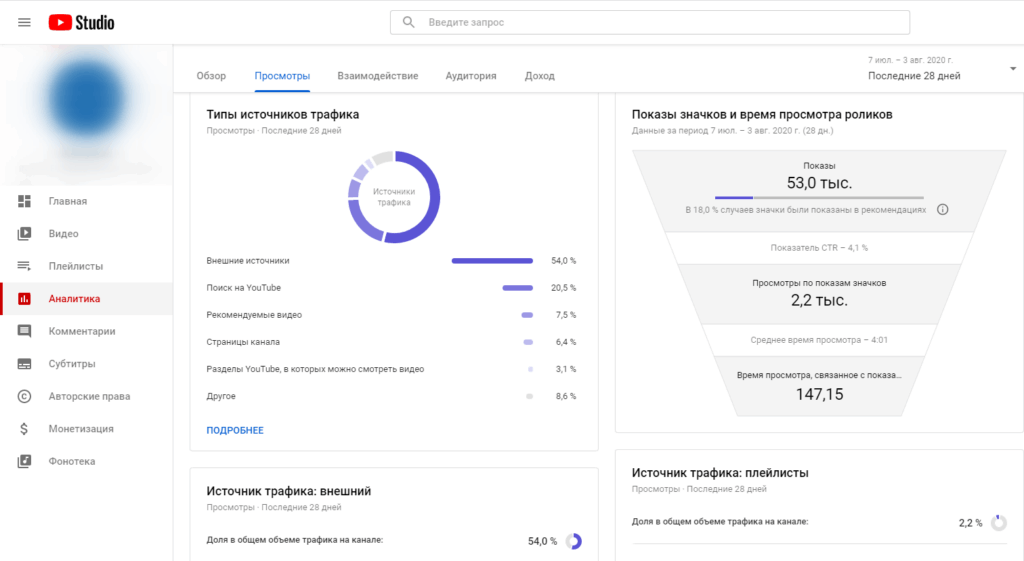Click the Аналитика bar chart icon

pyautogui.click(x=24, y=298)
